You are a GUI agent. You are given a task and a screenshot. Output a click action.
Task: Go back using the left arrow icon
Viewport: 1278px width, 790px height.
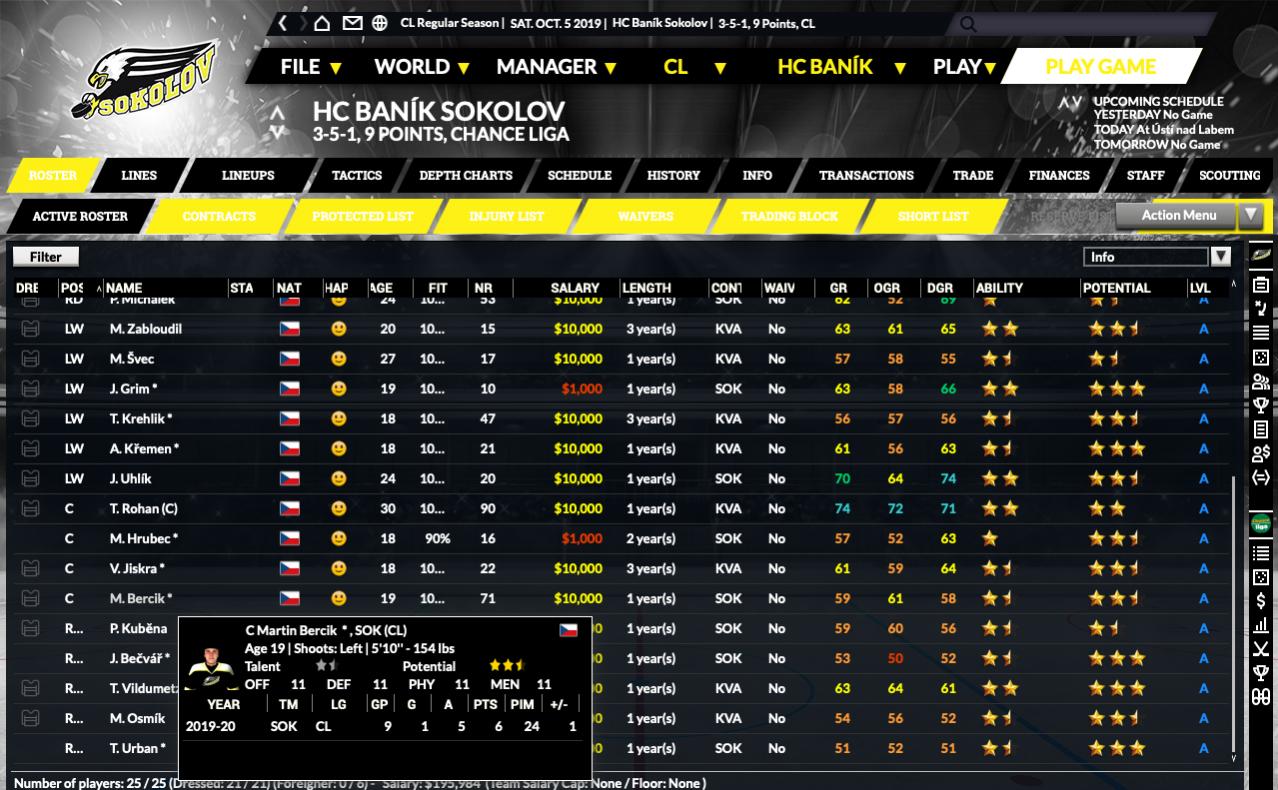[284, 23]
